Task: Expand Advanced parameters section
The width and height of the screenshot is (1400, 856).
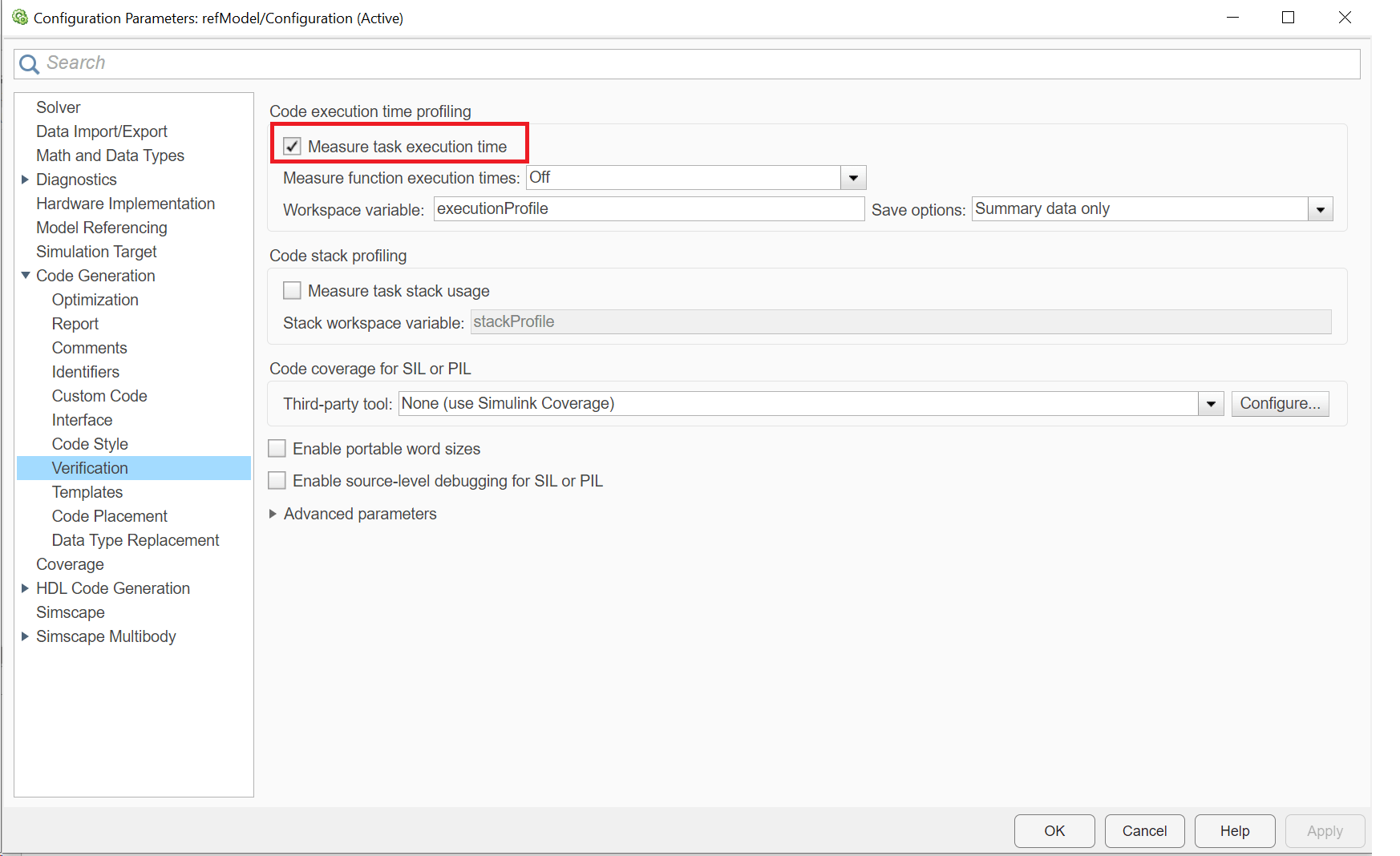Action: pos(273,514)
